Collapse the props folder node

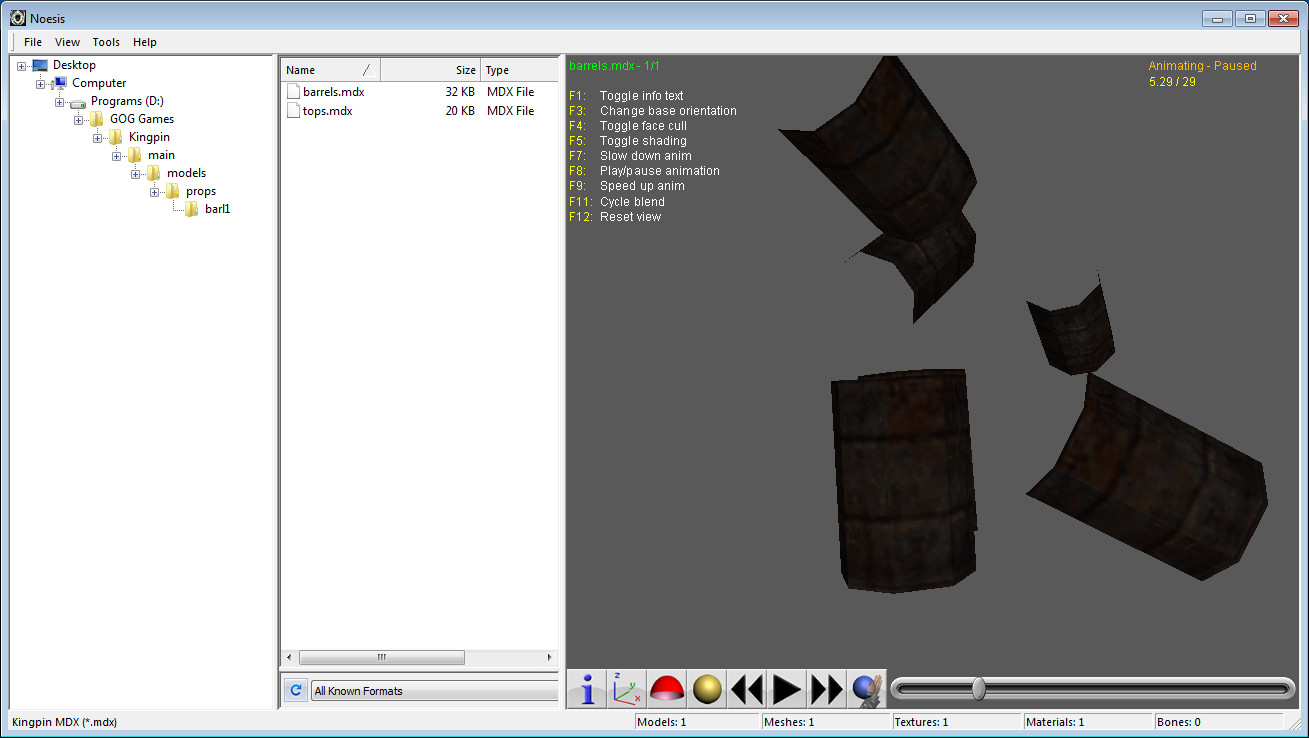pos(155,192)
